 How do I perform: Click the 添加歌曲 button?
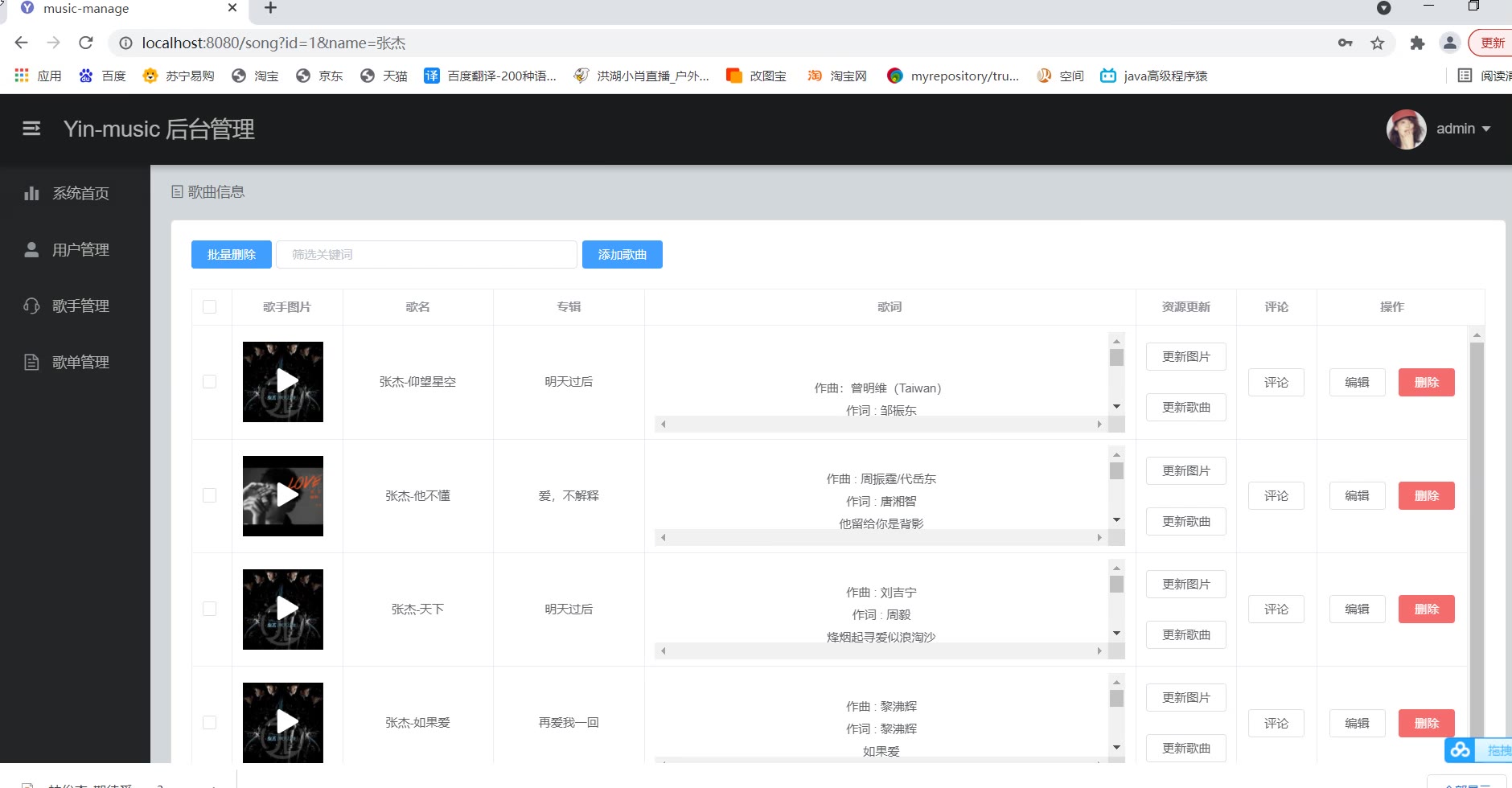click(622, 255)
